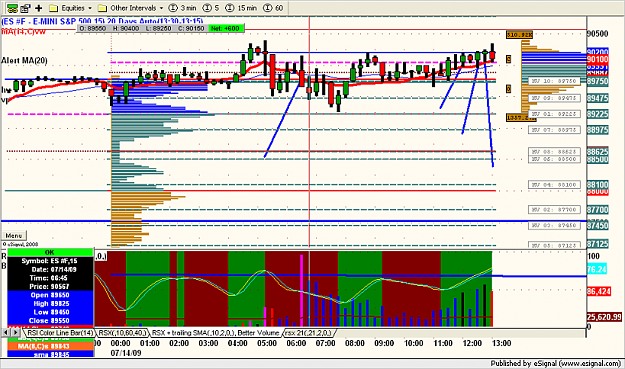Expand the Other Intervals dropdown arrow
The width and height of the screenshot is (625, 369).
tap(161, 8)
